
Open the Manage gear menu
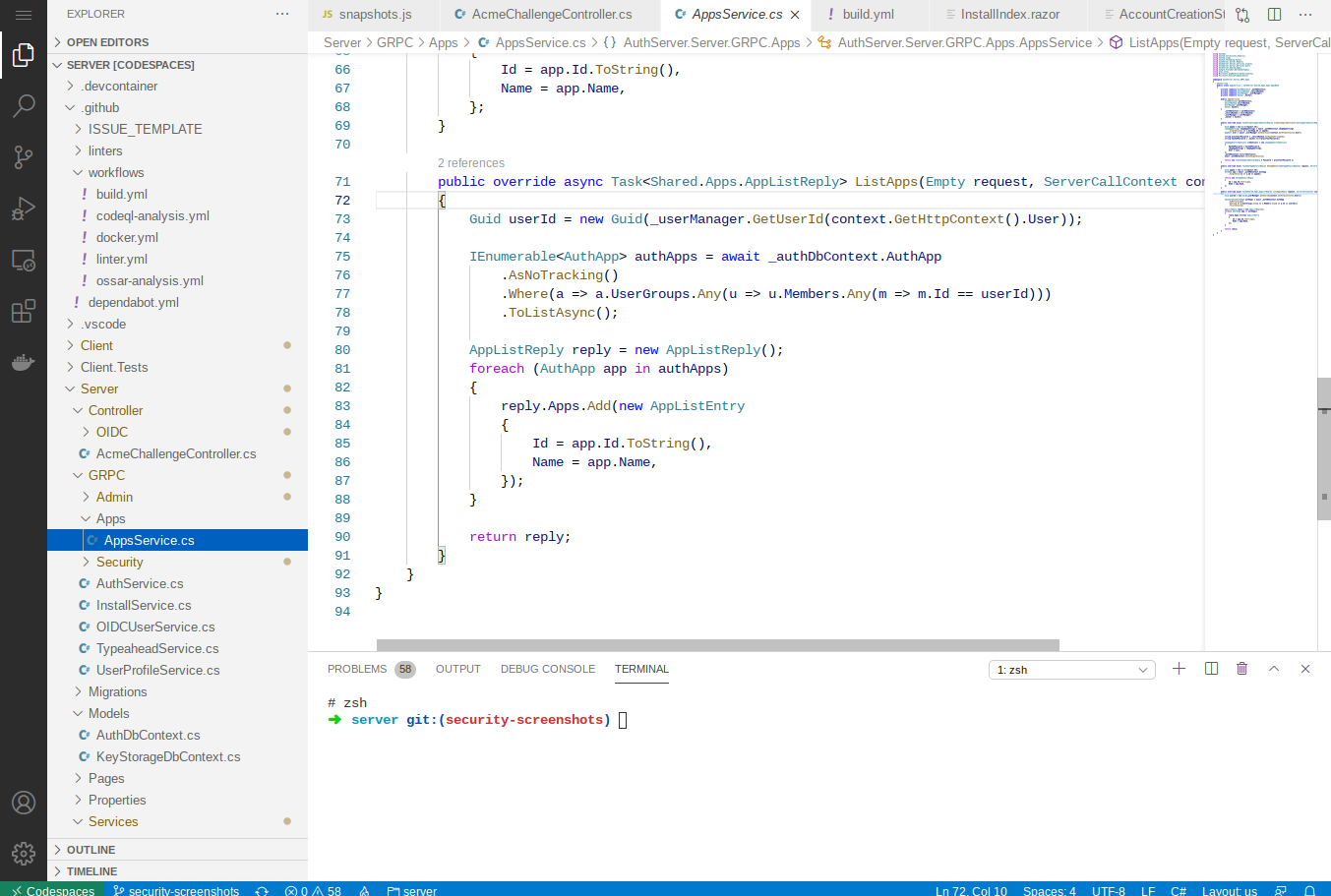(24, 853)
